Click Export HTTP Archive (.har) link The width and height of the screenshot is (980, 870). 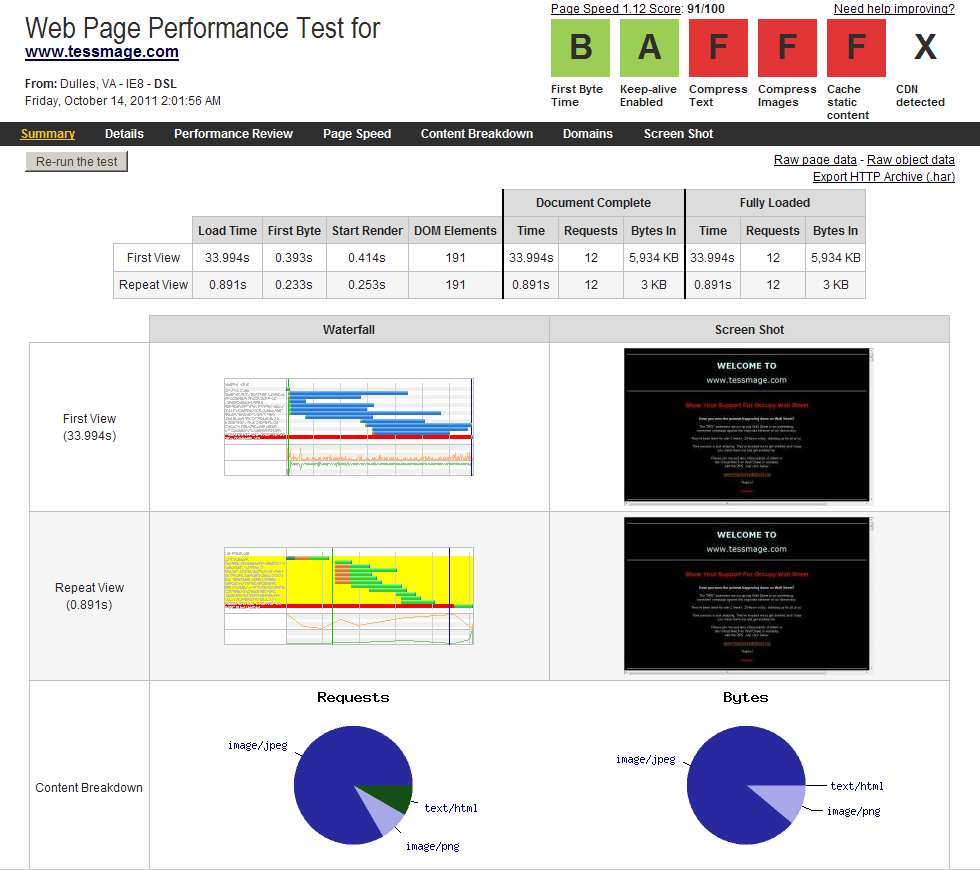(884, 177)
